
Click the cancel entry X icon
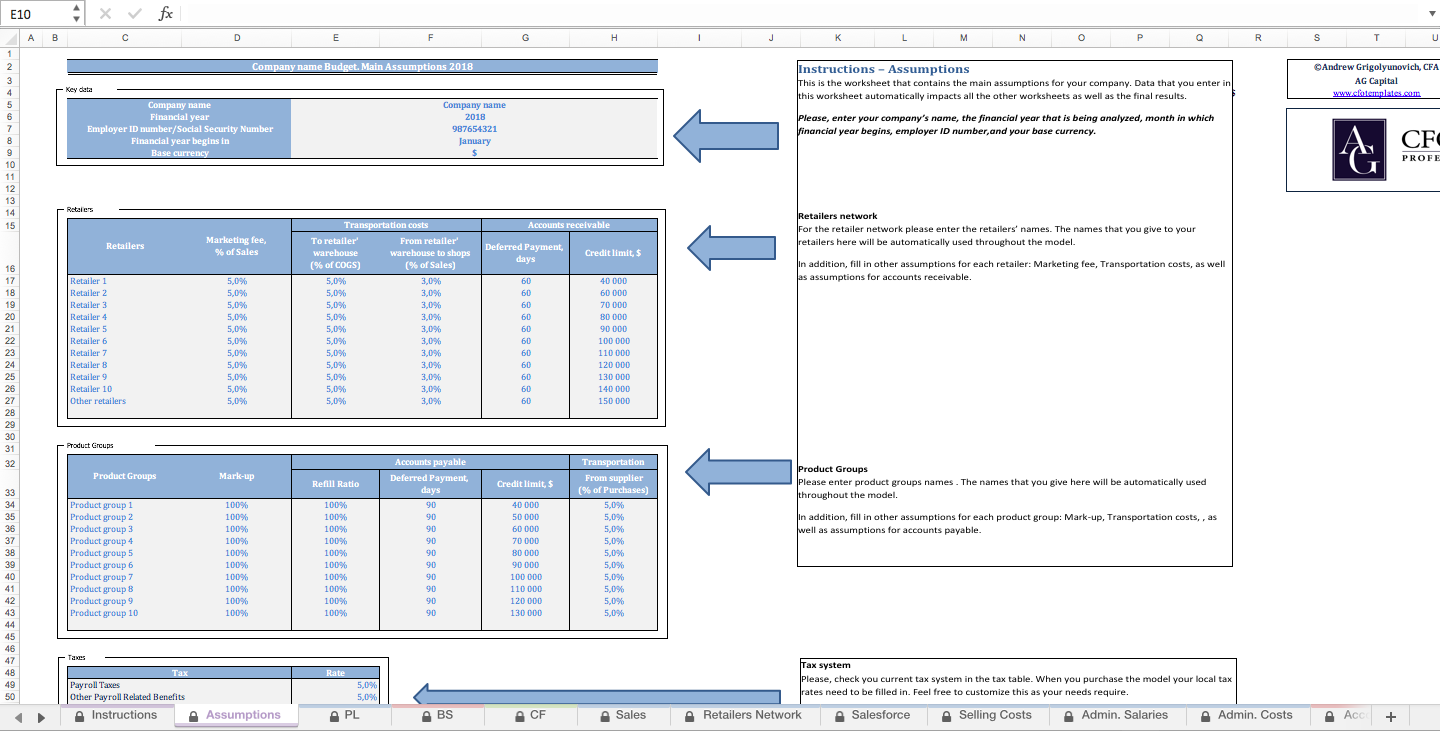tap(106, 14)
